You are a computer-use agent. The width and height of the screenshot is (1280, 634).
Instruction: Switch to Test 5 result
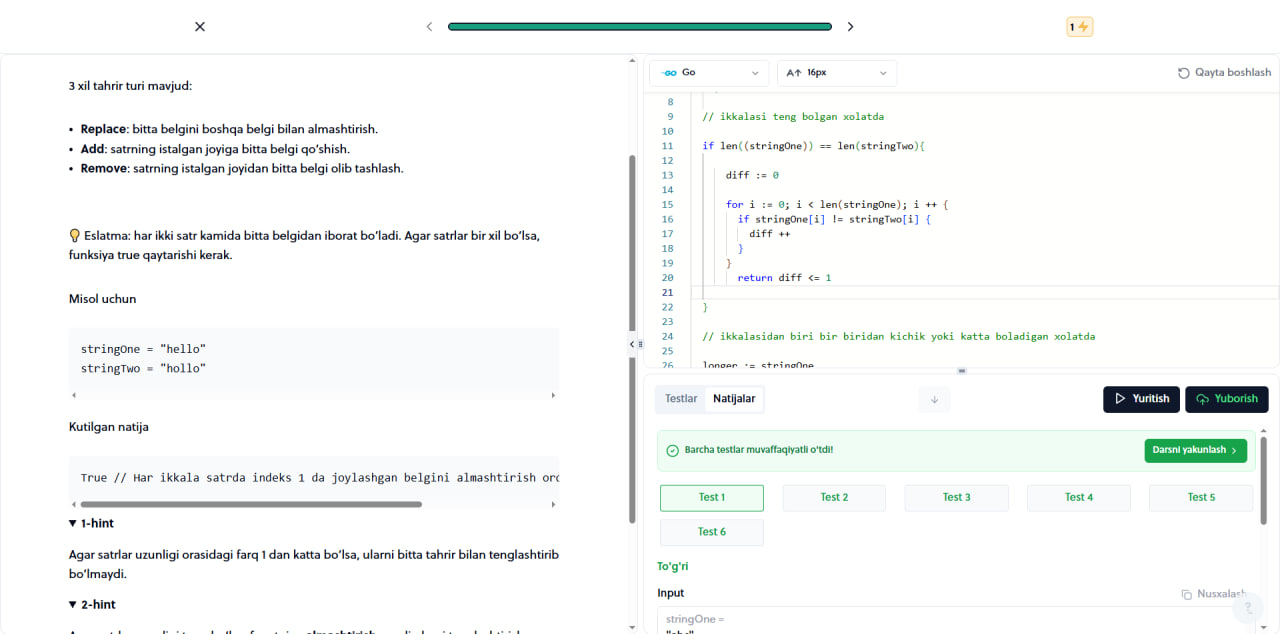tap(1201, 498)
